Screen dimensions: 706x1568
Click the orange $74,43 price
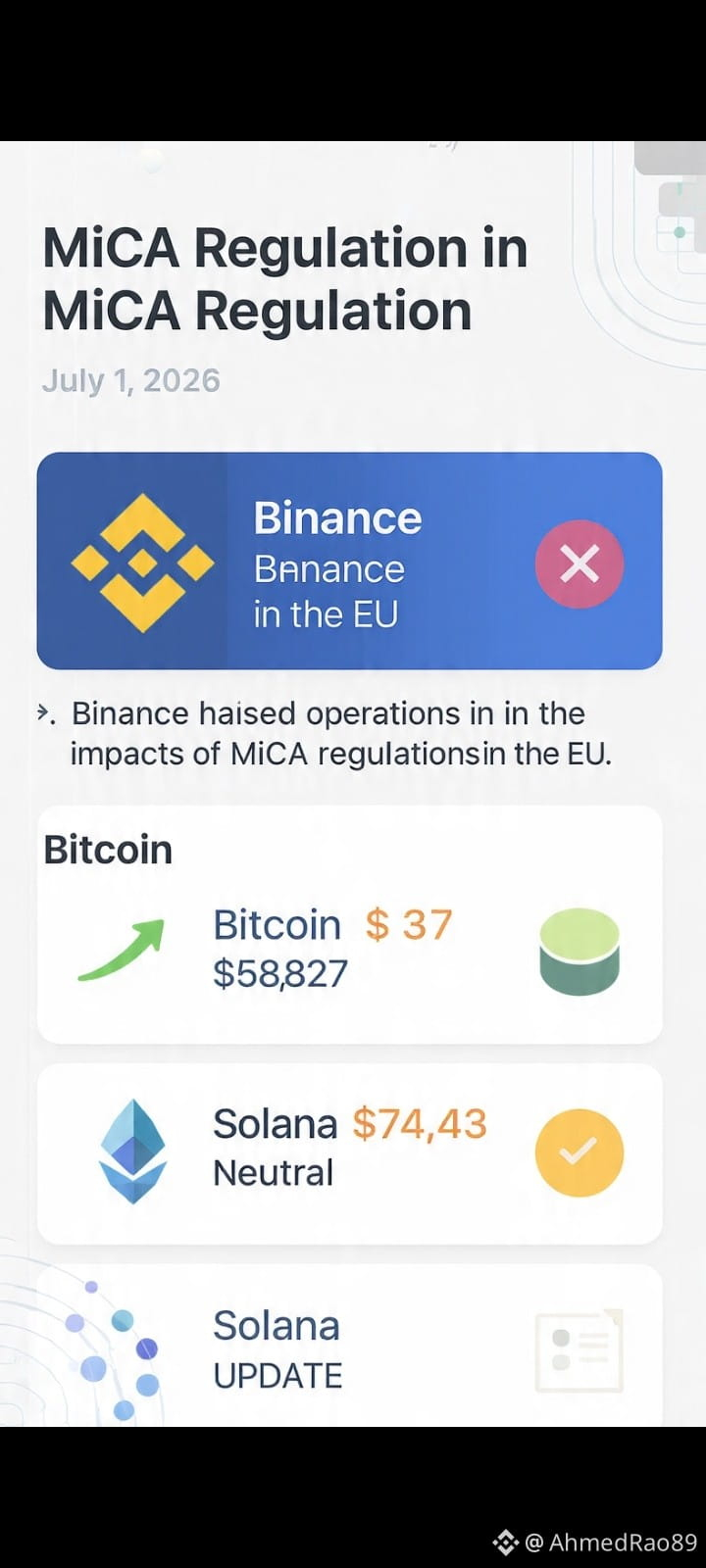[420, 1124]
